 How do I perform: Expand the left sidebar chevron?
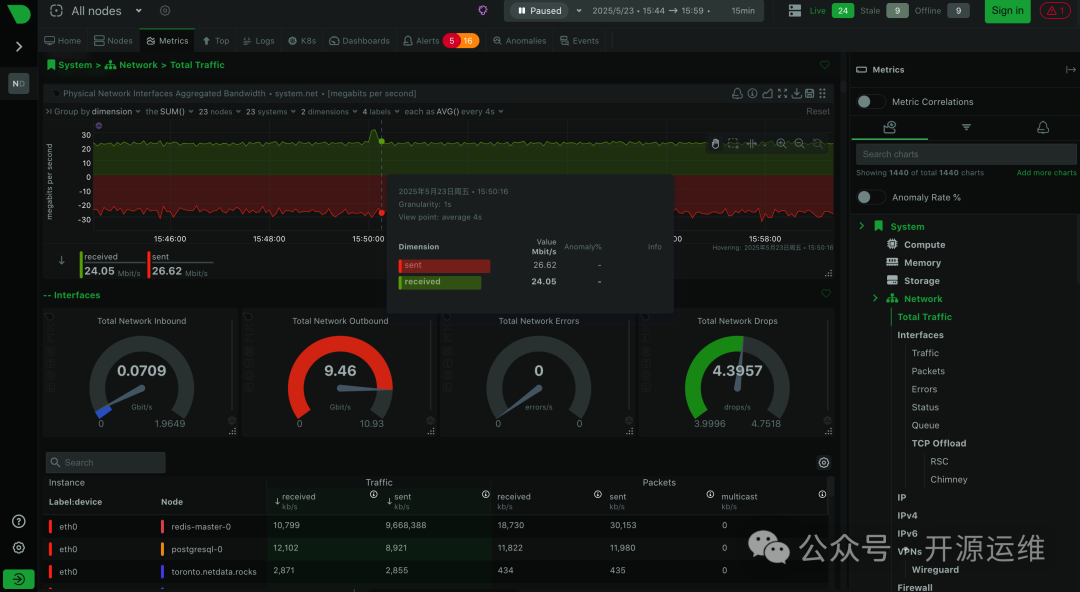(x=19, y=47)
